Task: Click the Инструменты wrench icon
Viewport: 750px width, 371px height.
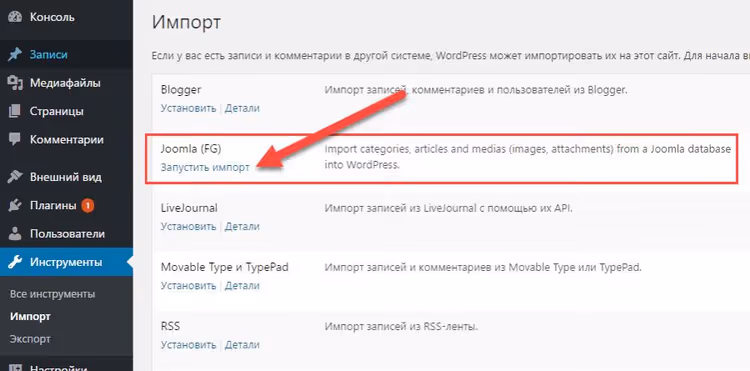Action: tap(15, 262)
